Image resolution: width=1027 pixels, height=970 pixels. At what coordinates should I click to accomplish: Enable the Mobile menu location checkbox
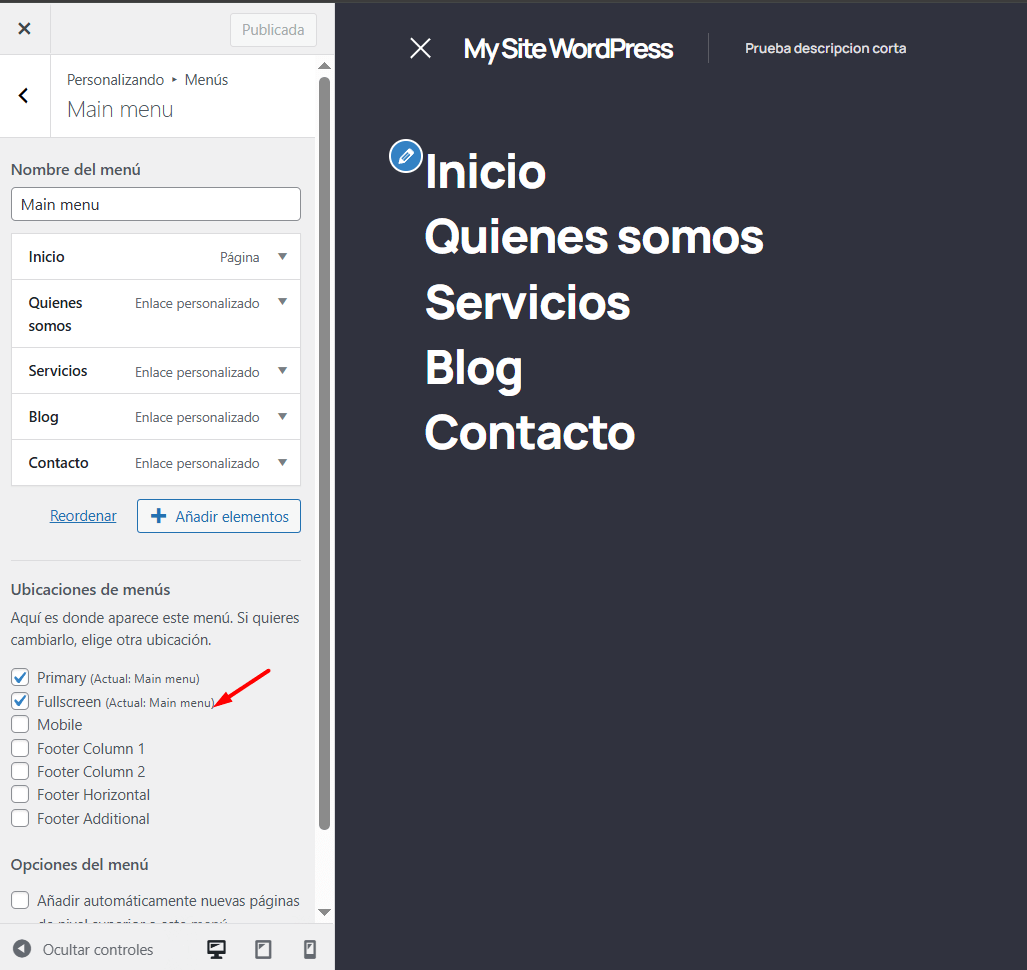[x=20, y=725]
